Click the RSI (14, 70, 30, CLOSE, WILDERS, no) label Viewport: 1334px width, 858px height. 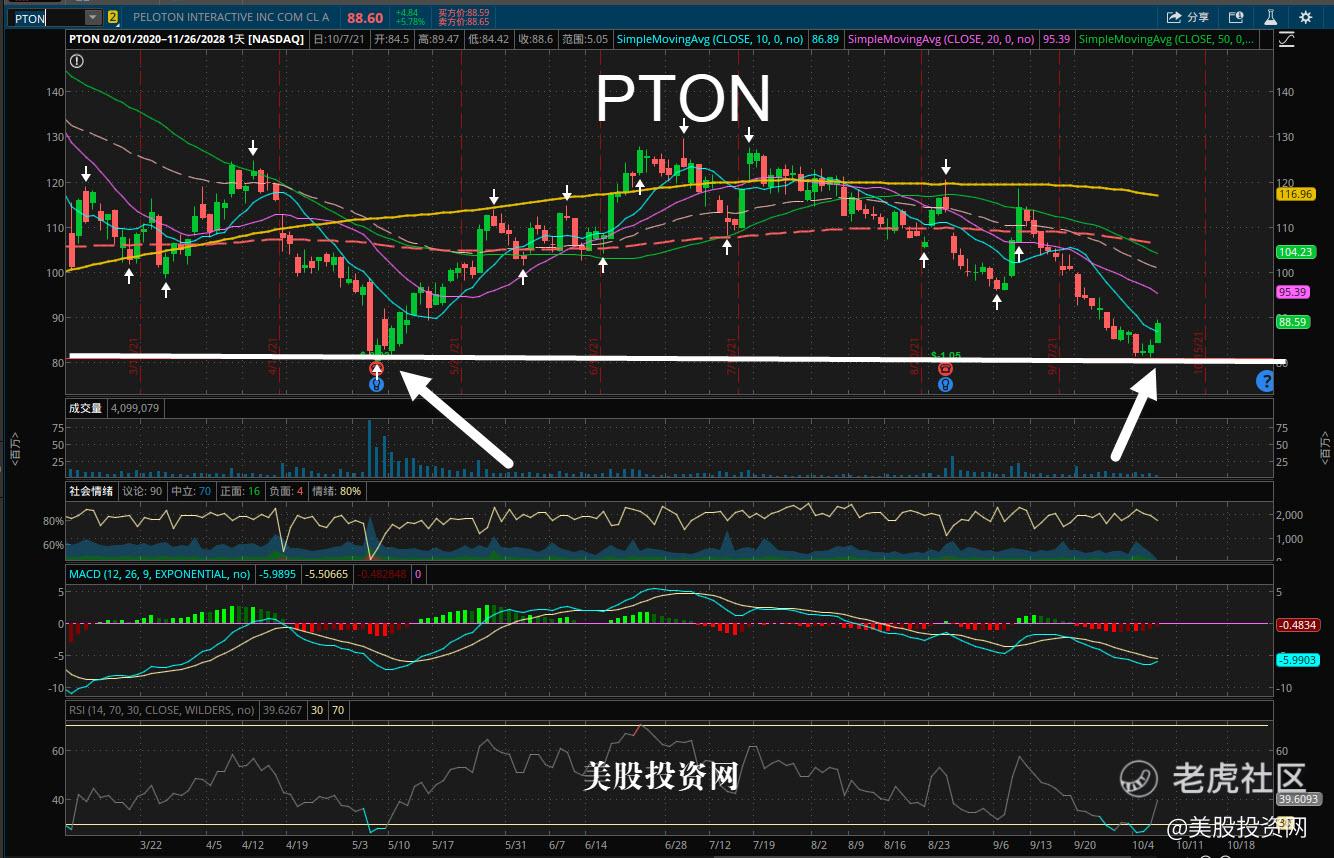pos(161,710)
